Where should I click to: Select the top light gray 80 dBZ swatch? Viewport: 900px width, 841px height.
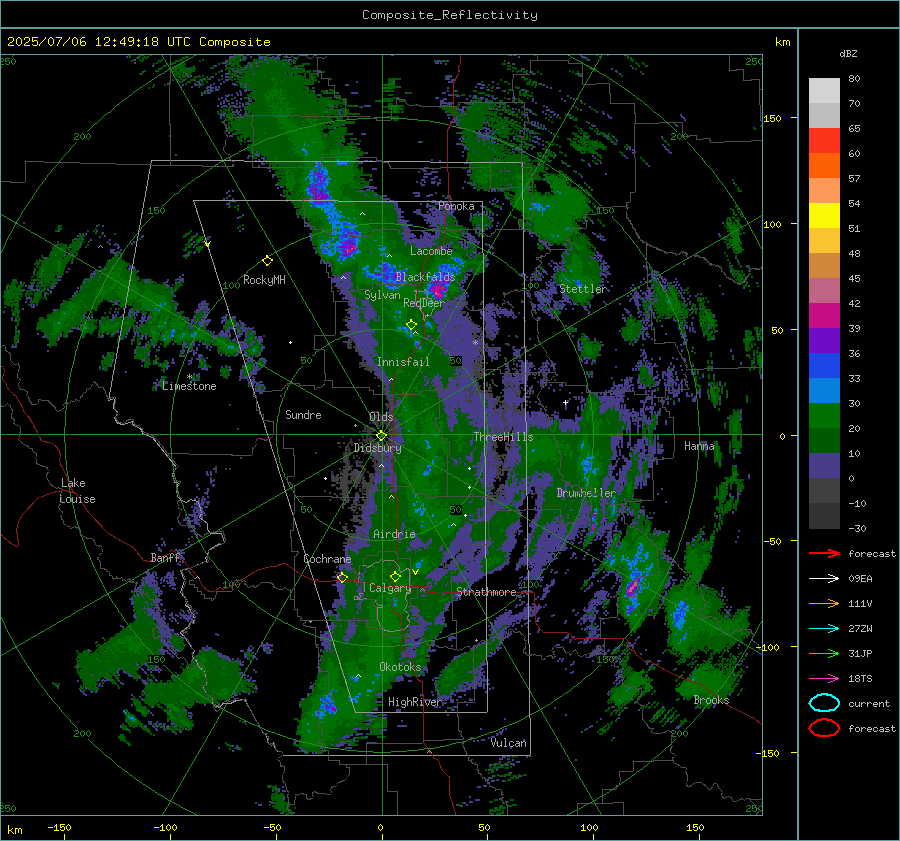(x=824, y=90)
